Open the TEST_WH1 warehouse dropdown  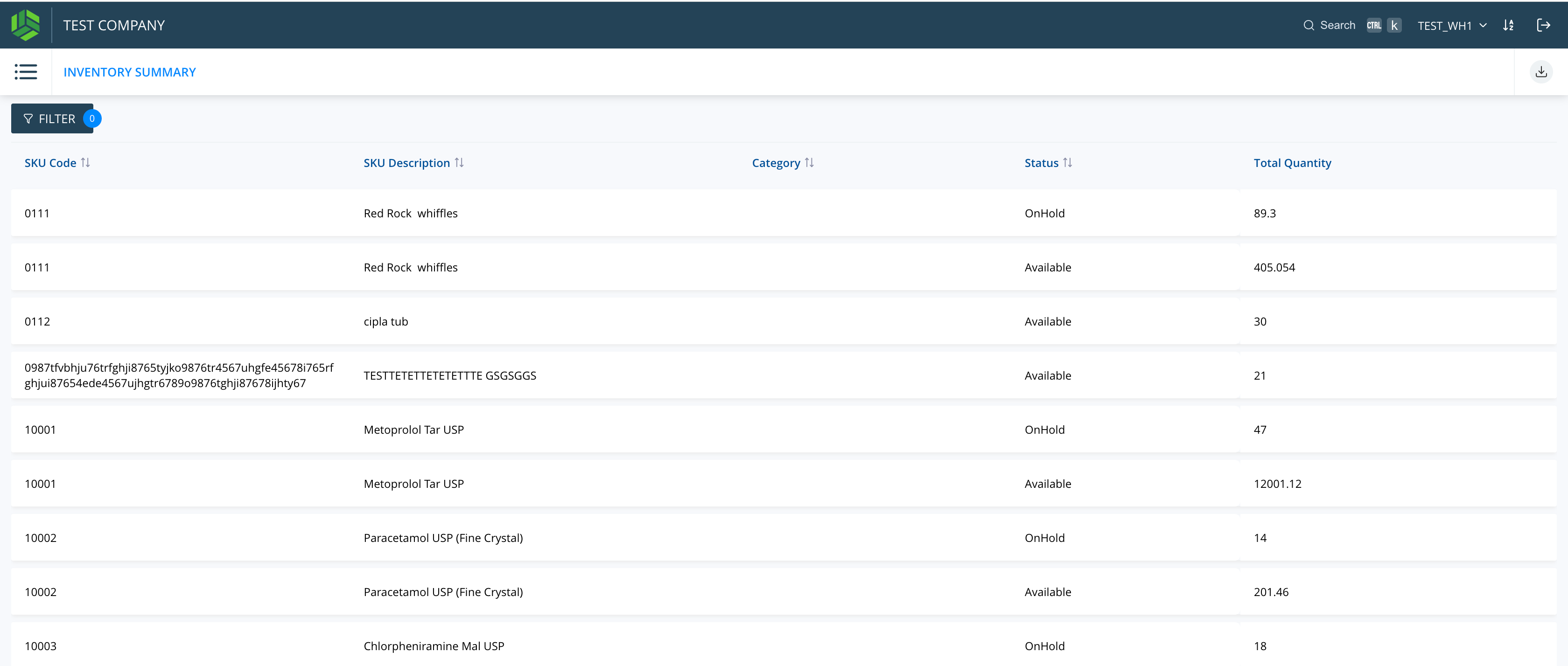pyautogui.click(x=1452, y=26)
